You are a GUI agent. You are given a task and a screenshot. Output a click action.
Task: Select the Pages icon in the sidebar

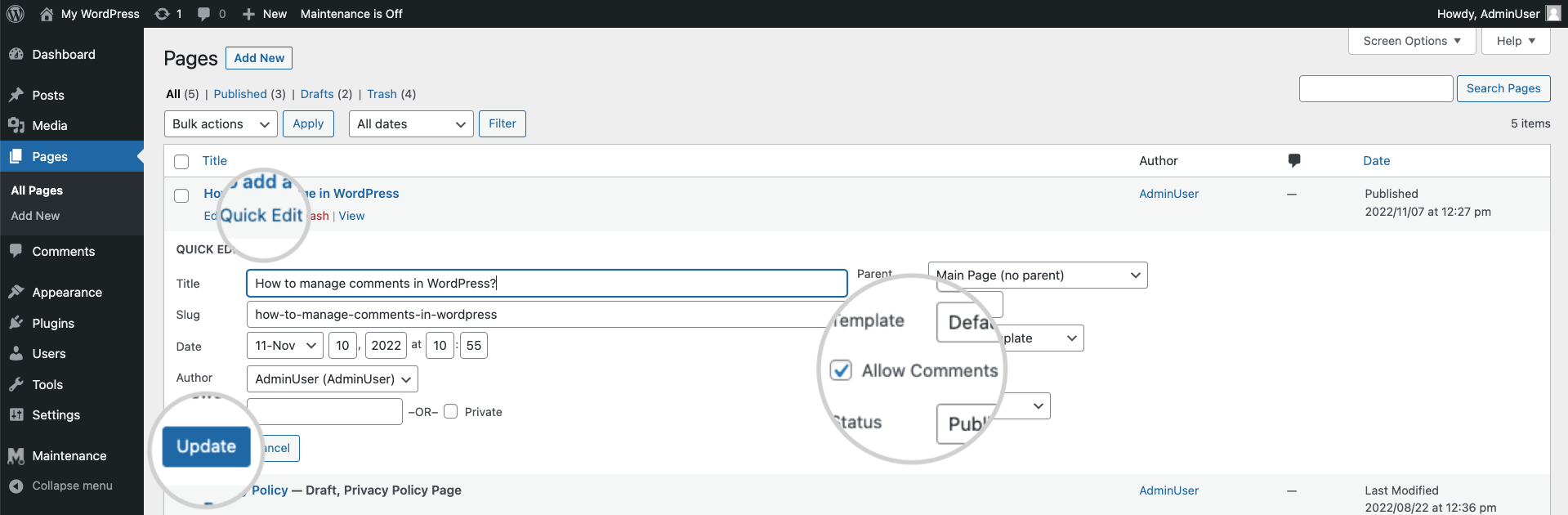point(16,156)
